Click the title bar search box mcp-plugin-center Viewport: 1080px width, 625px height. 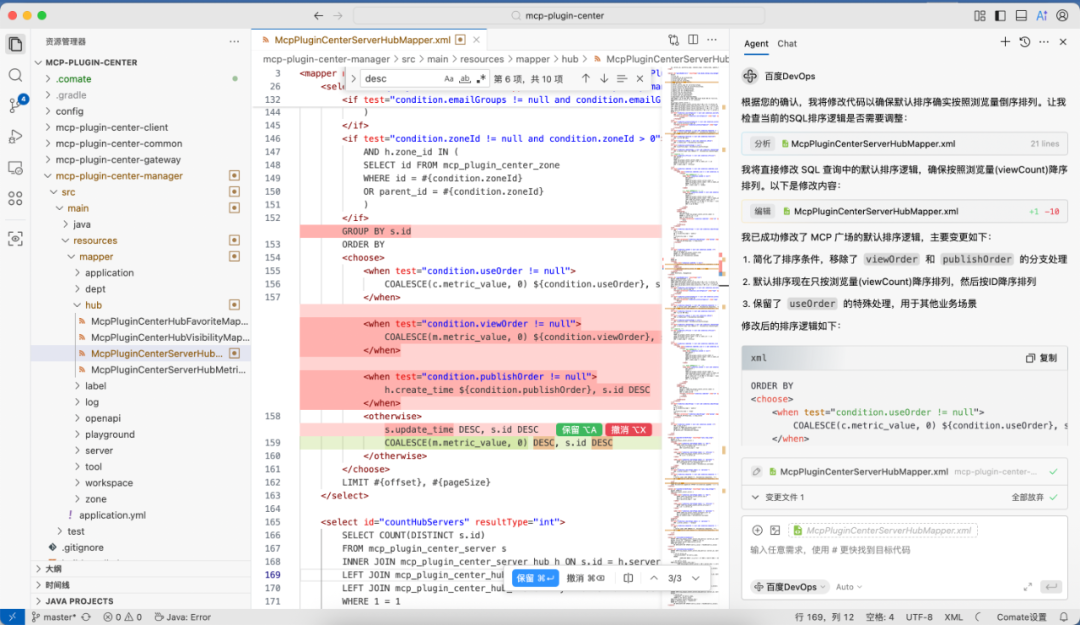[x=558, y=15]
